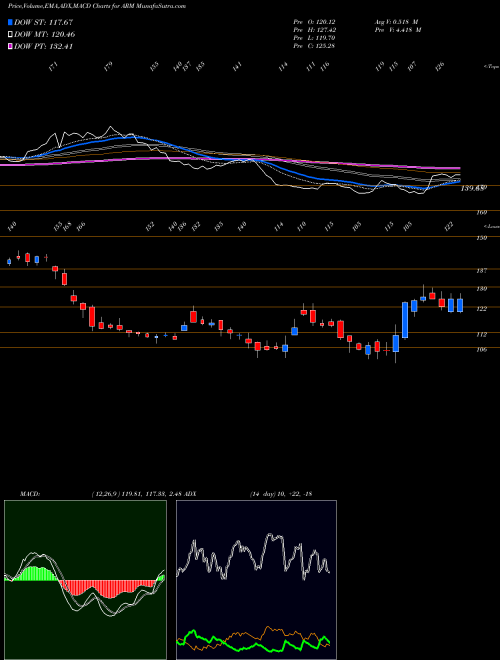Screen dimensions: 500x660
Task: Click the blue DOW ST legend swatch
Action: (x=11, y=22)
